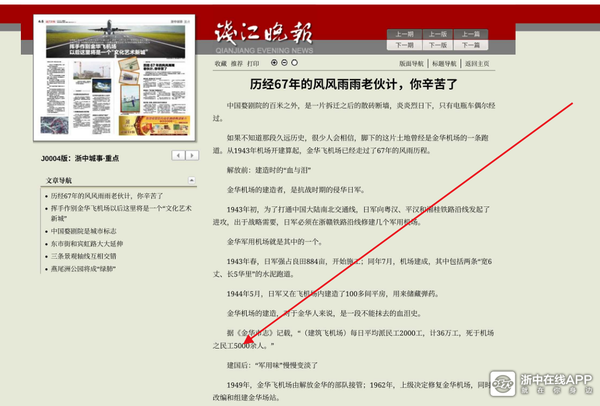Open article 挥手作别金华飞机场 in sidebar
Screen dimensions: 600x406
point(121,213)
